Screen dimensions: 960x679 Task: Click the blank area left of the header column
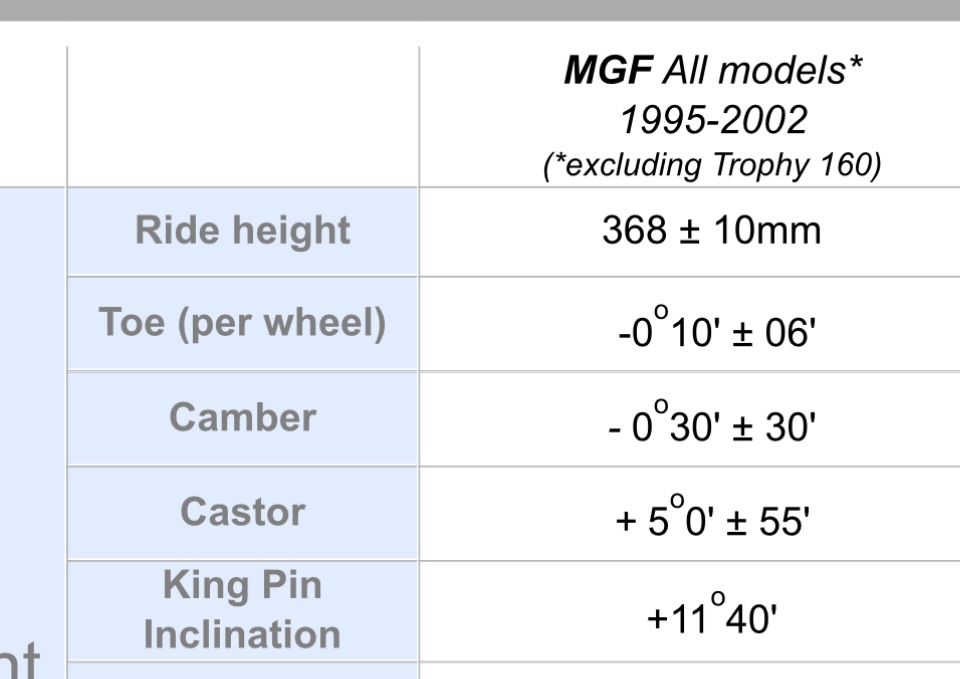[32, 110]
